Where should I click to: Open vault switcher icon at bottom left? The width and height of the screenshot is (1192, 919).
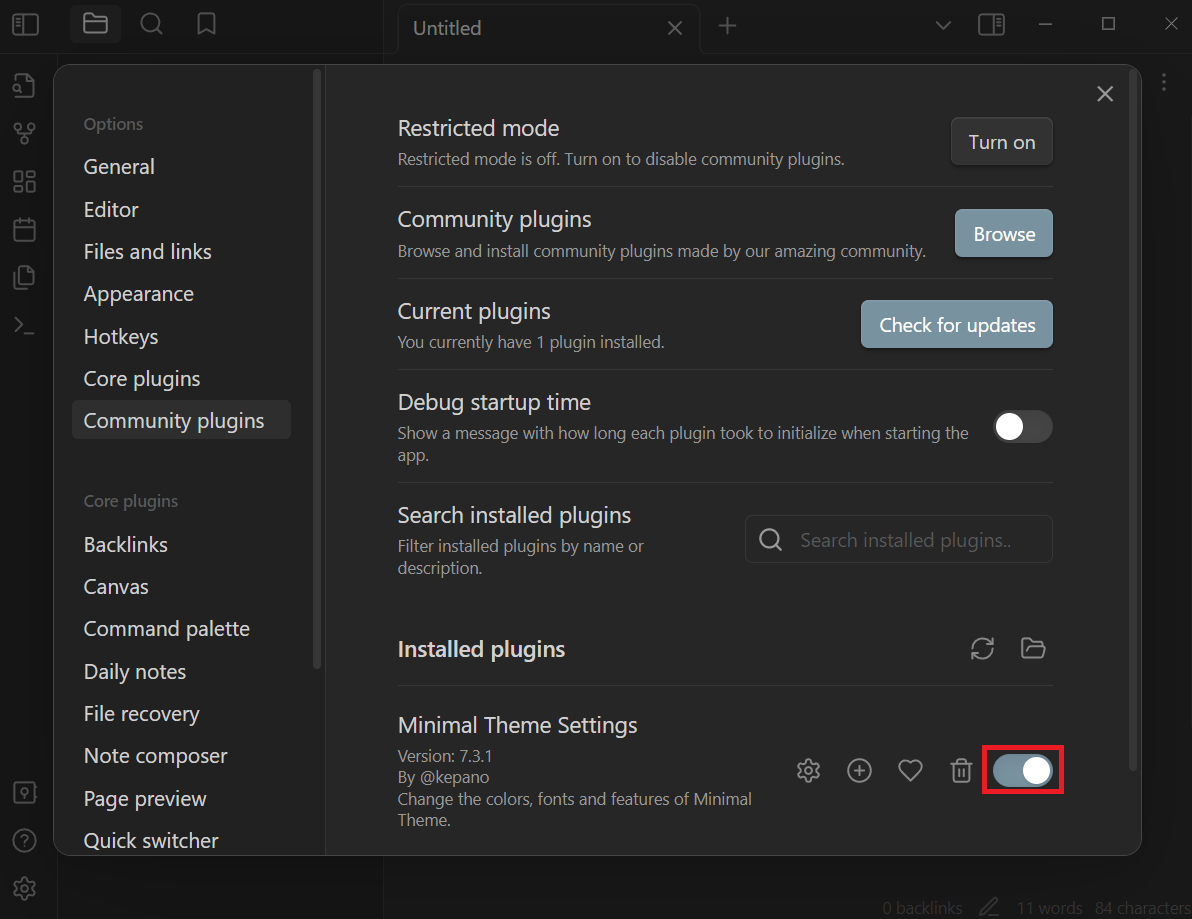pyautogui.click(x=24, y=793)
